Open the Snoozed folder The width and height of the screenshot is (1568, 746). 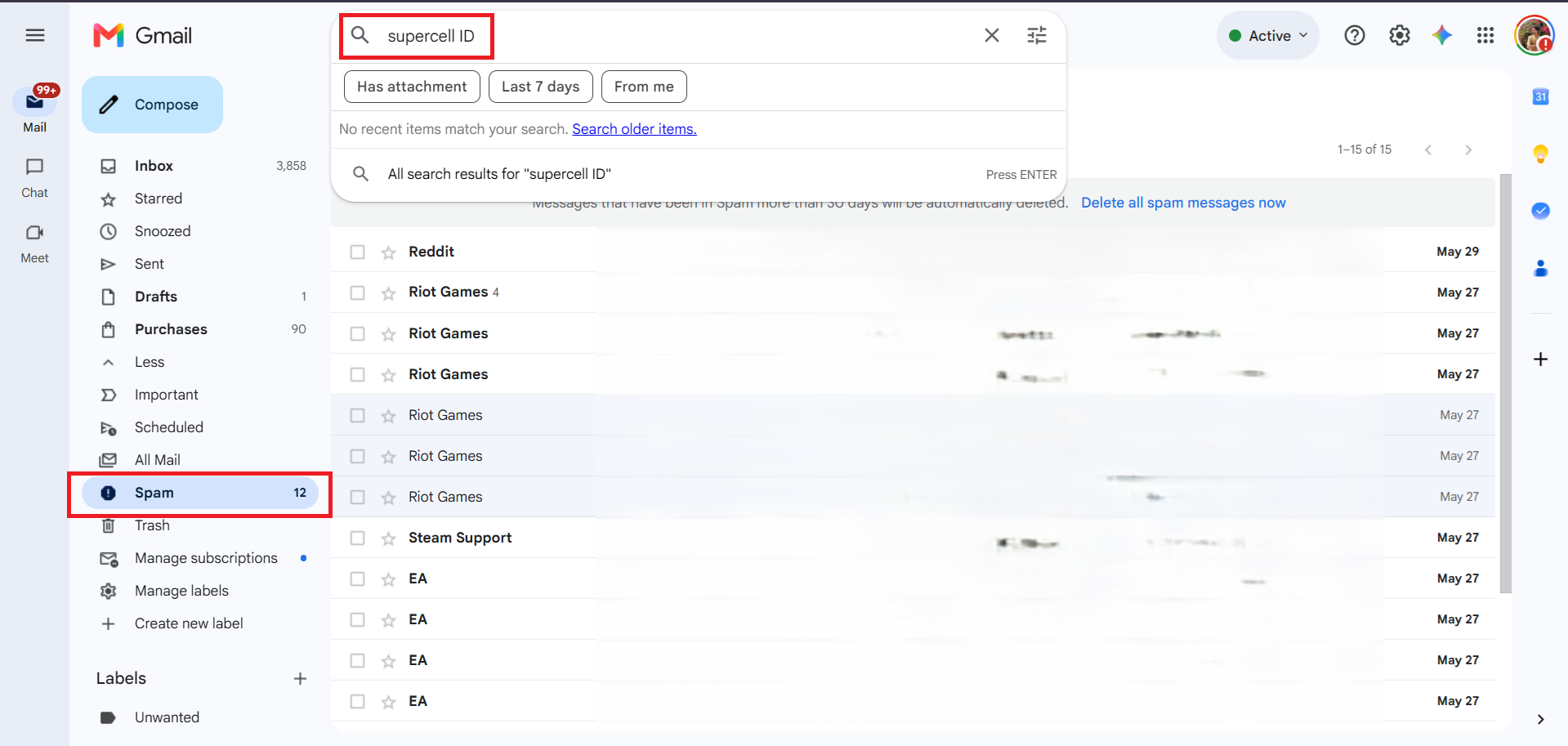(x=199, y=231)
